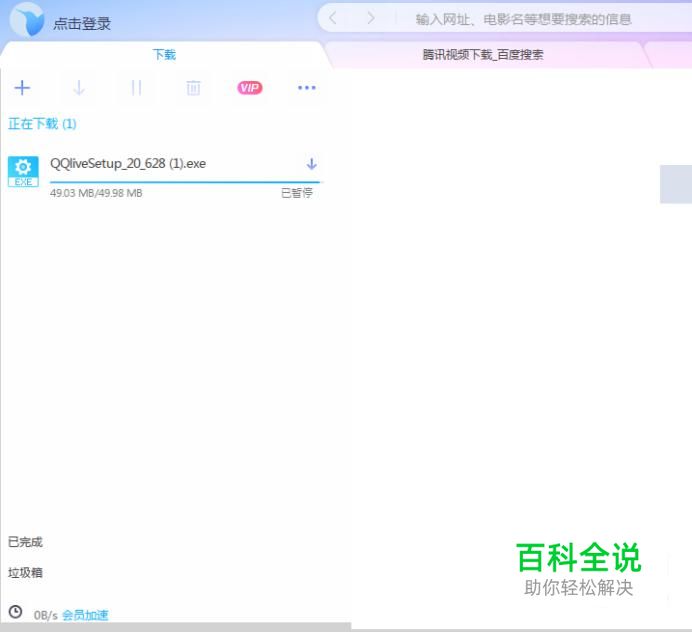Open the 垃圾箱 trash section
The width and height of the screenshot is (692, 632).
(x=25, y=573)
